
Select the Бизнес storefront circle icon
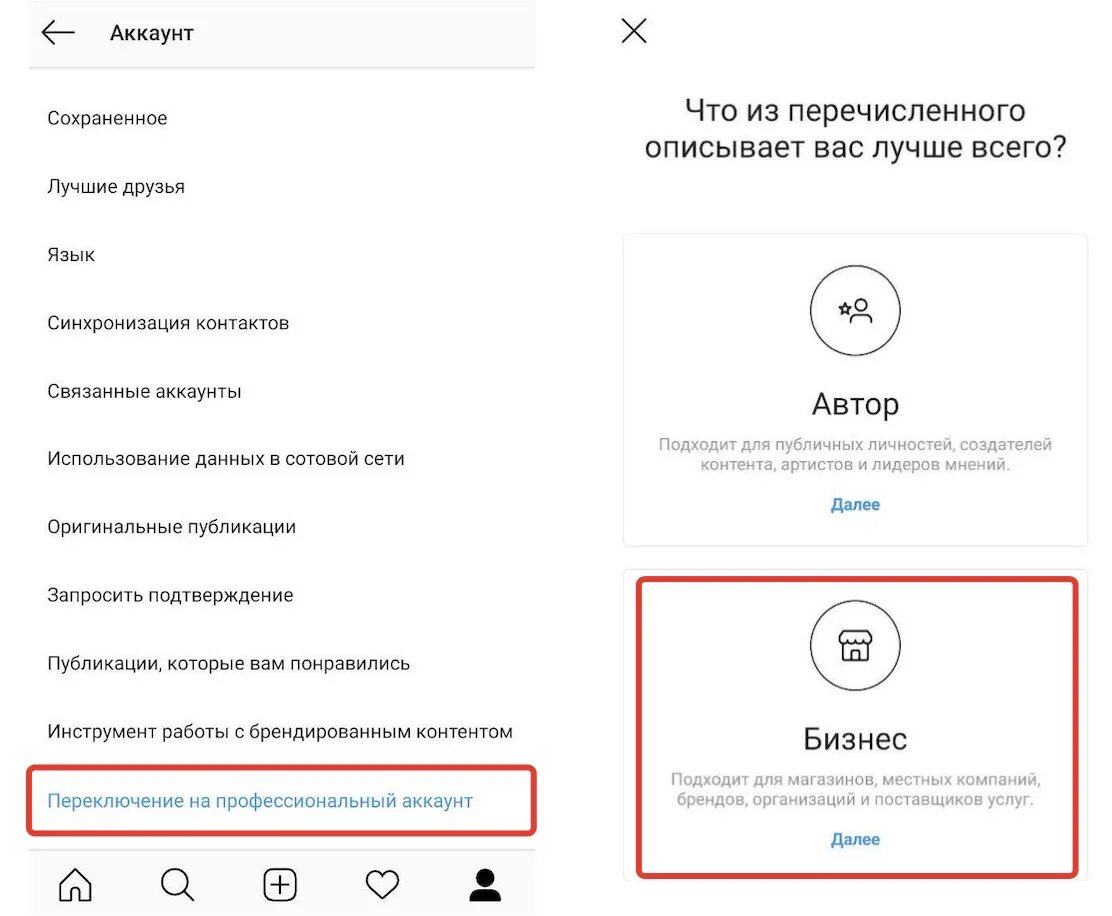click(x=855, y=645)
